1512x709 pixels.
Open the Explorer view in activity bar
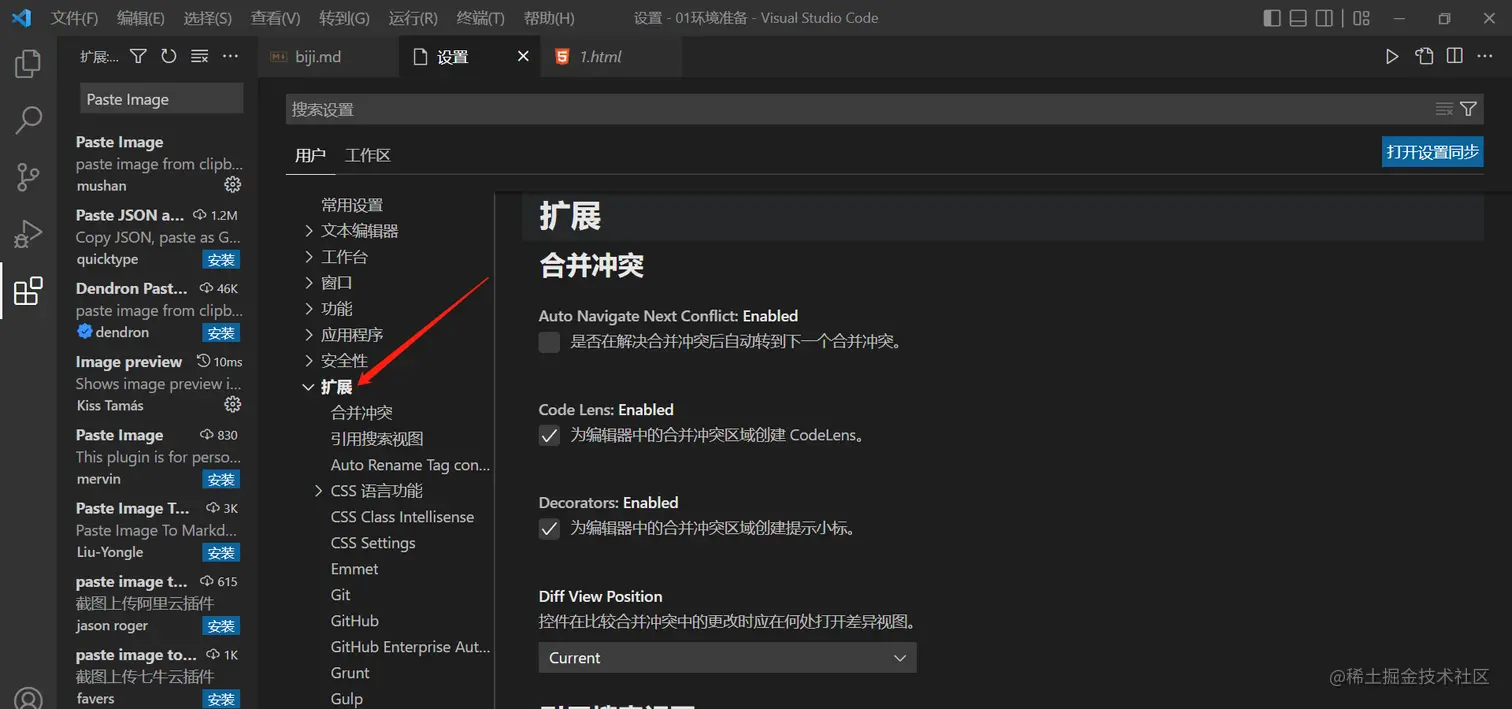click(x=28, y=64)
